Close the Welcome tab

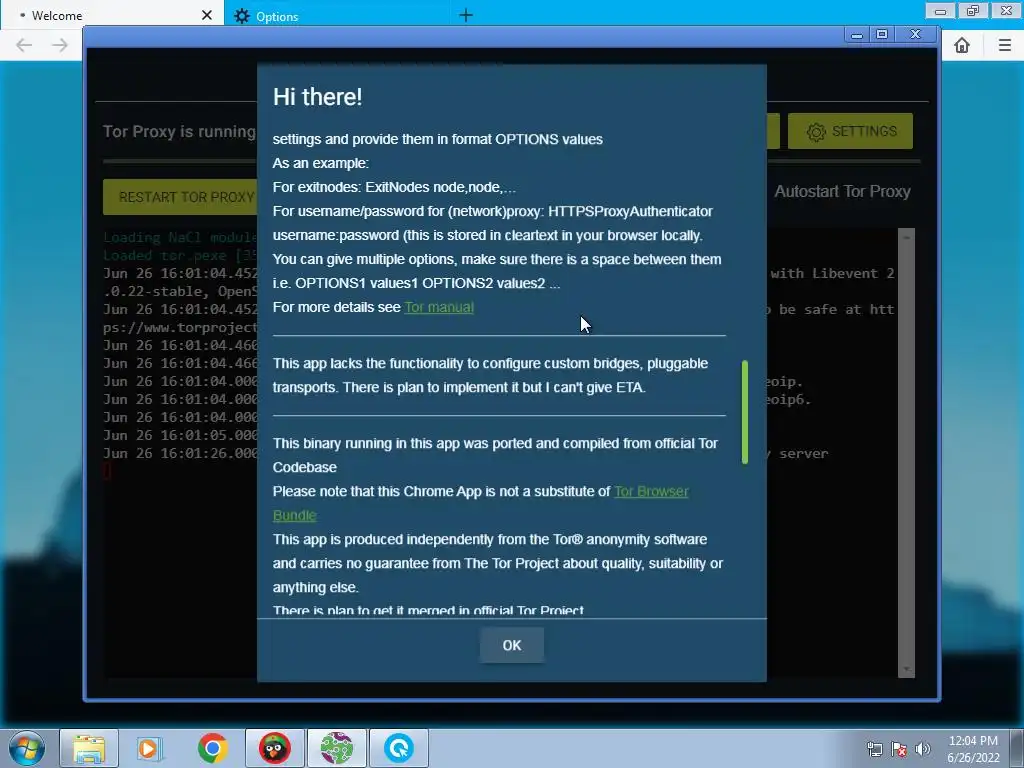coord(206,14)
